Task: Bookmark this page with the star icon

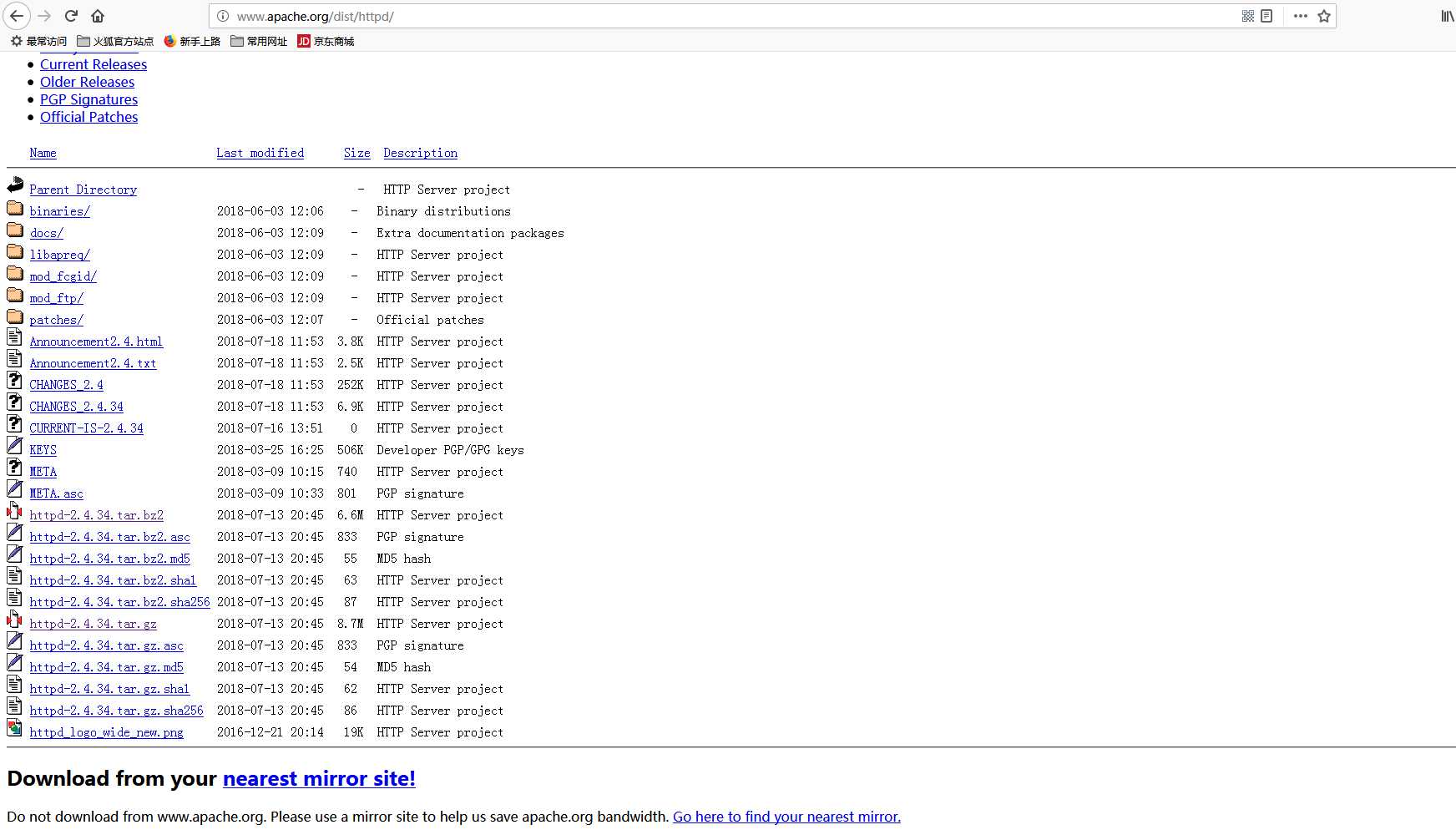Action: (x=1324, y=16)
